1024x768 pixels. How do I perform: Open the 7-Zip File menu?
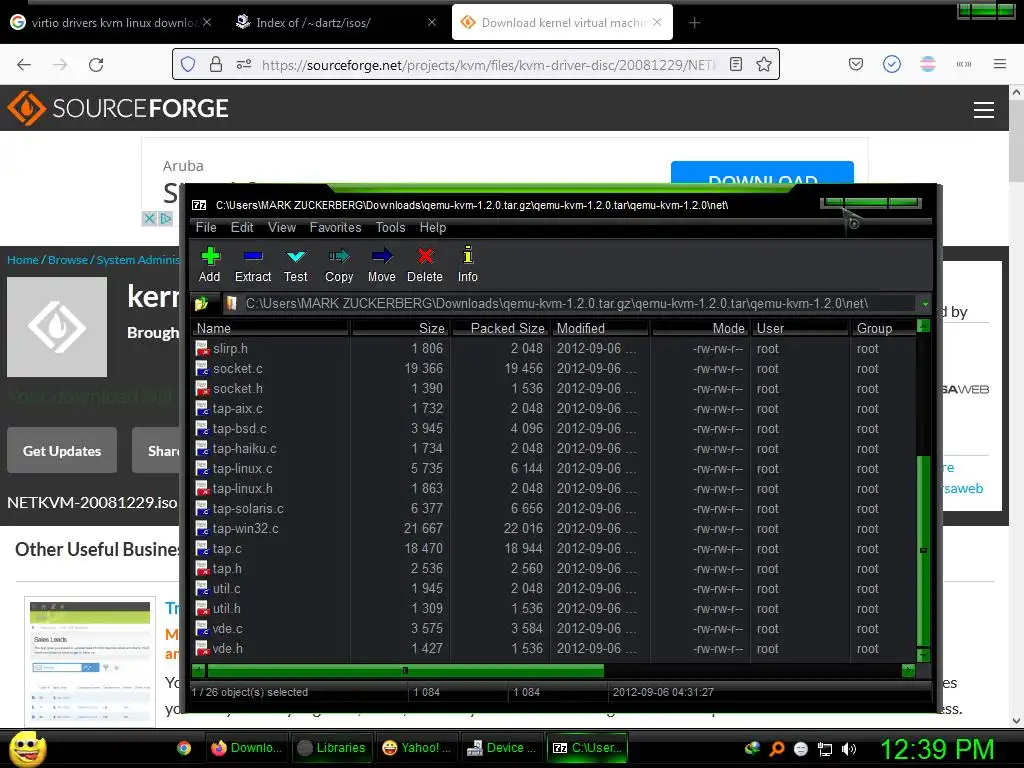(206, 227)
